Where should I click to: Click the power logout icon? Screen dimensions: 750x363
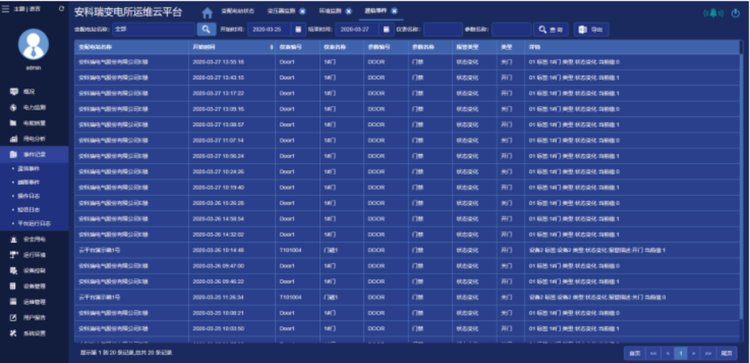pos(736,13)
